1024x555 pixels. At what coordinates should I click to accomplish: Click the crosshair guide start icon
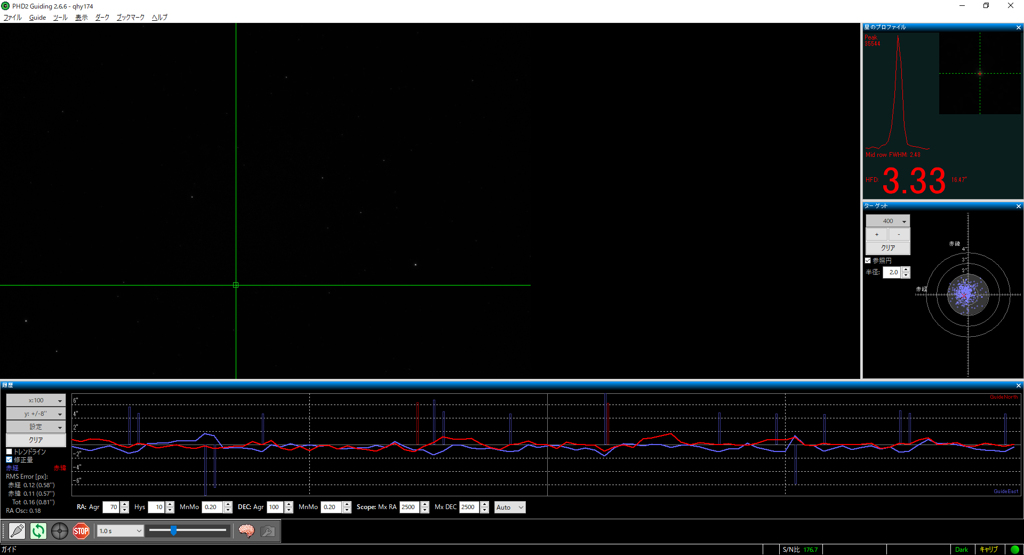coord(60,531)
